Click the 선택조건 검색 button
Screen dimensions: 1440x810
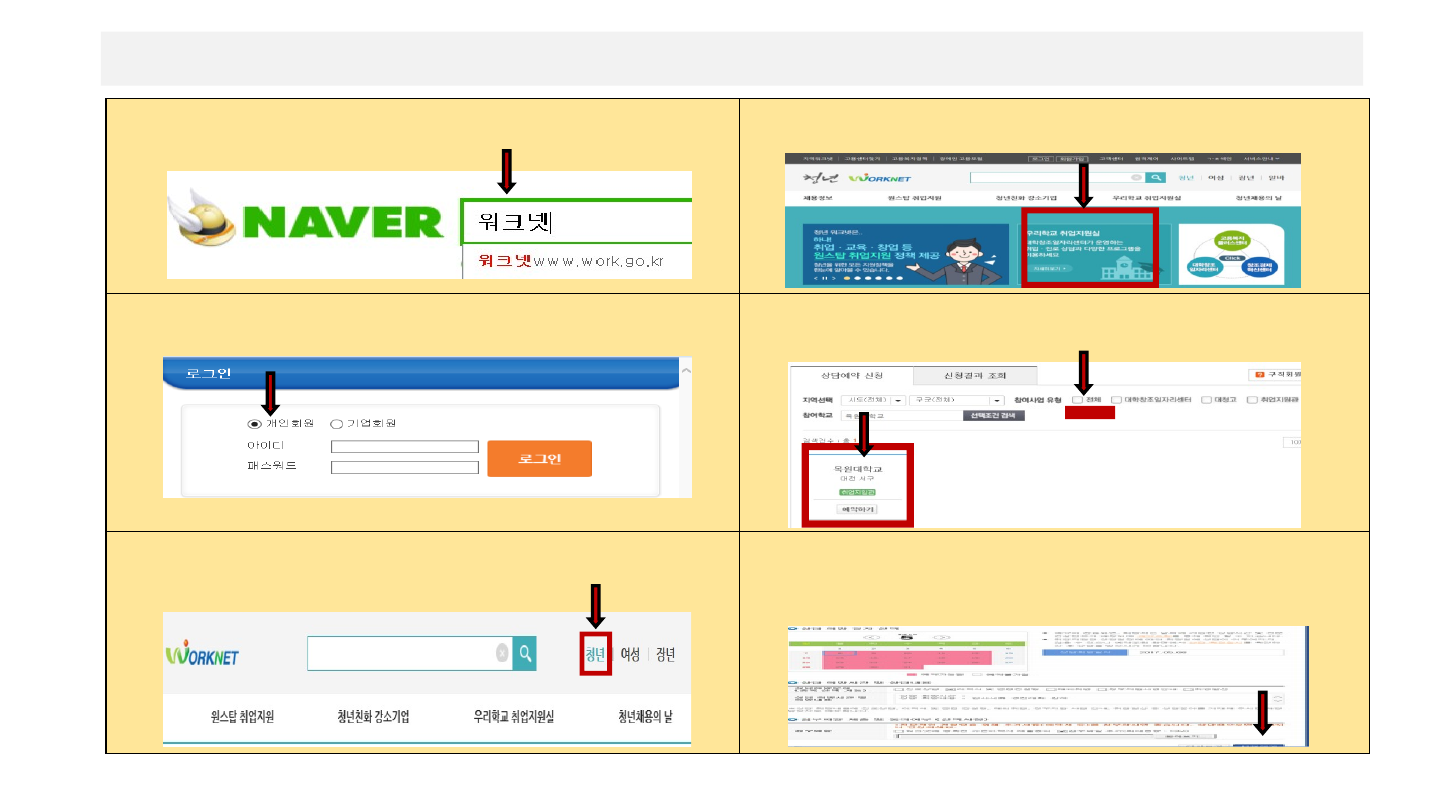point(993,415)
